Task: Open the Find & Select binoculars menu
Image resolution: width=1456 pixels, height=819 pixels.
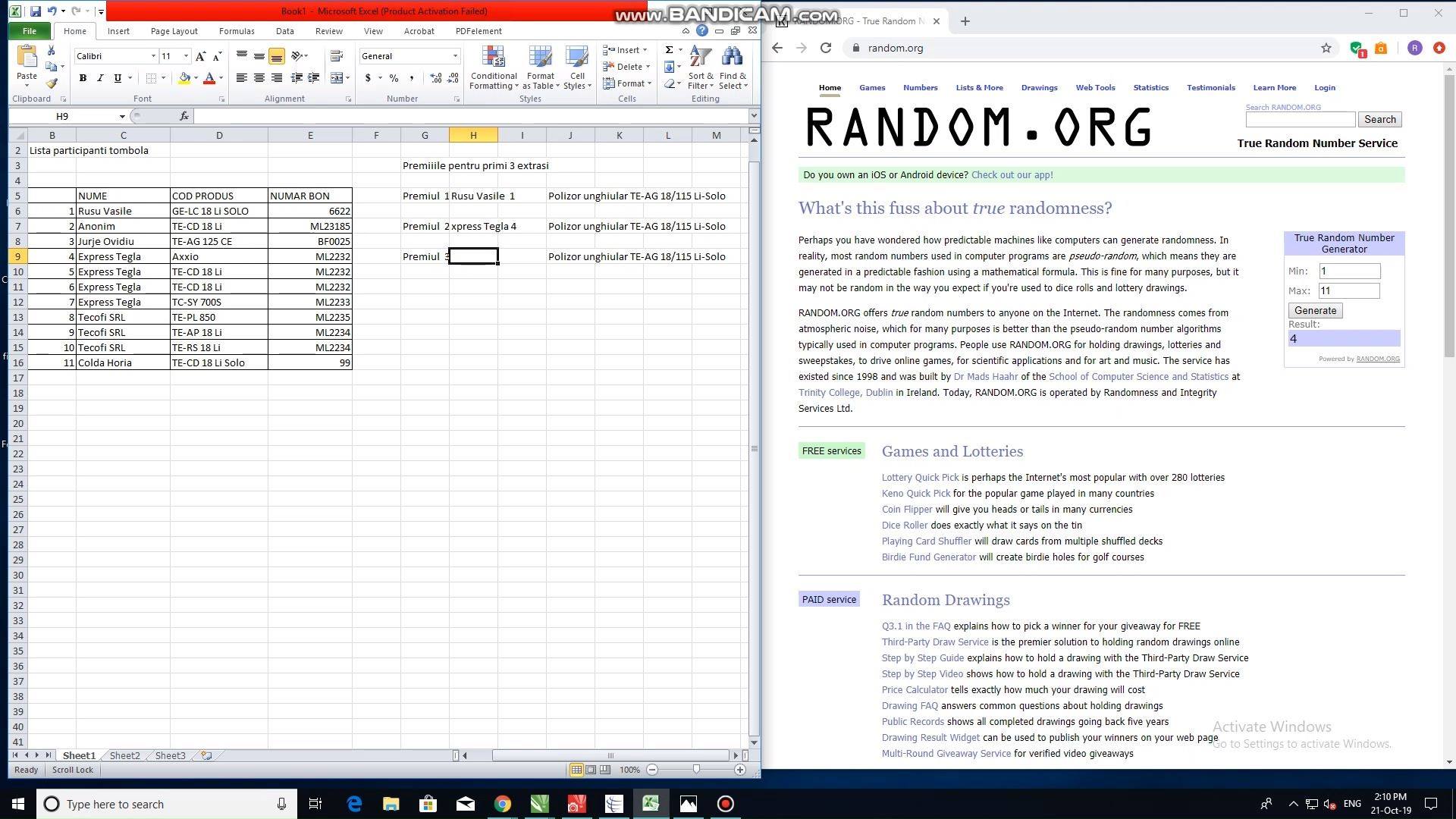Action: (733, 67)
